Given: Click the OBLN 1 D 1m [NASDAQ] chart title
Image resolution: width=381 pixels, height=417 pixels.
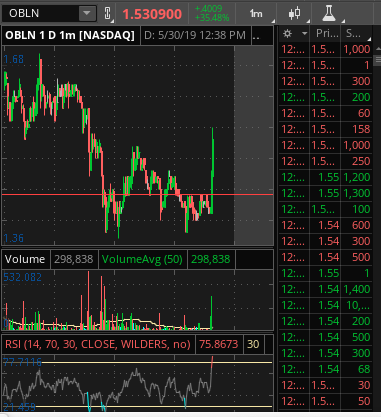Looking at the screenshot, I should 70,35.
